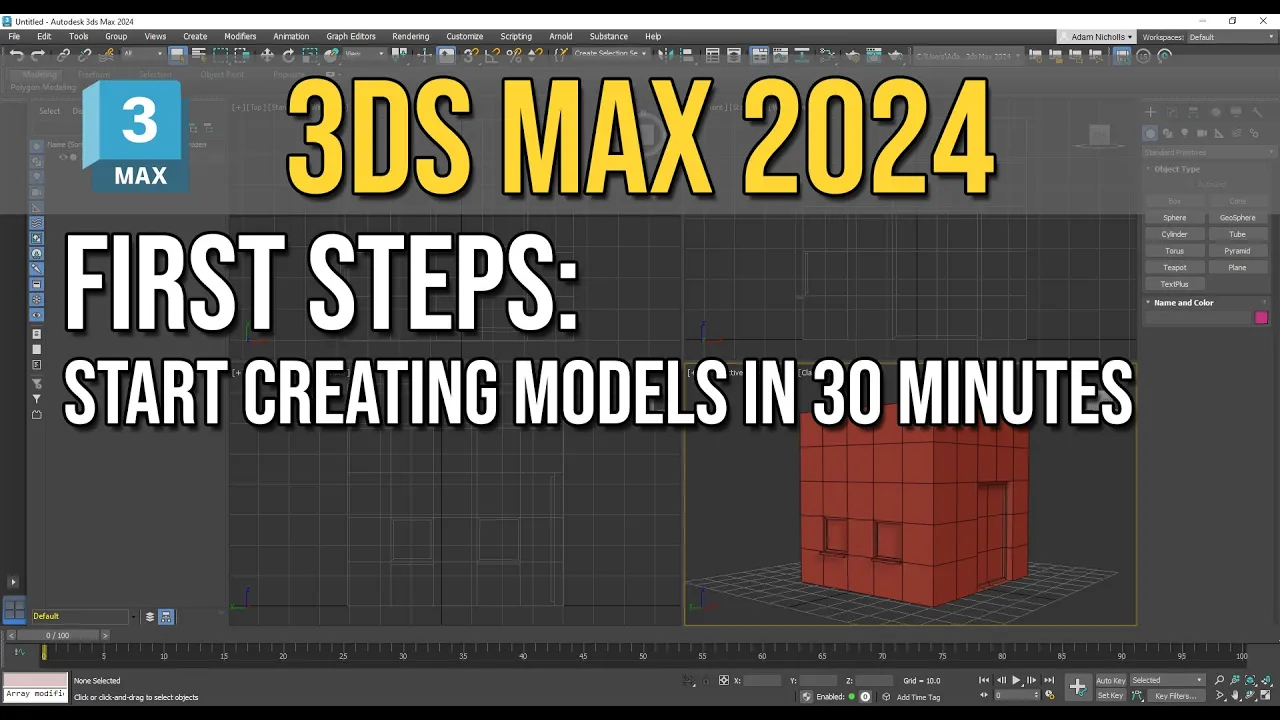Open the Scripting menu
Image resolution: width=1280 pixels, height=720 pixels.
click(516, 37)
